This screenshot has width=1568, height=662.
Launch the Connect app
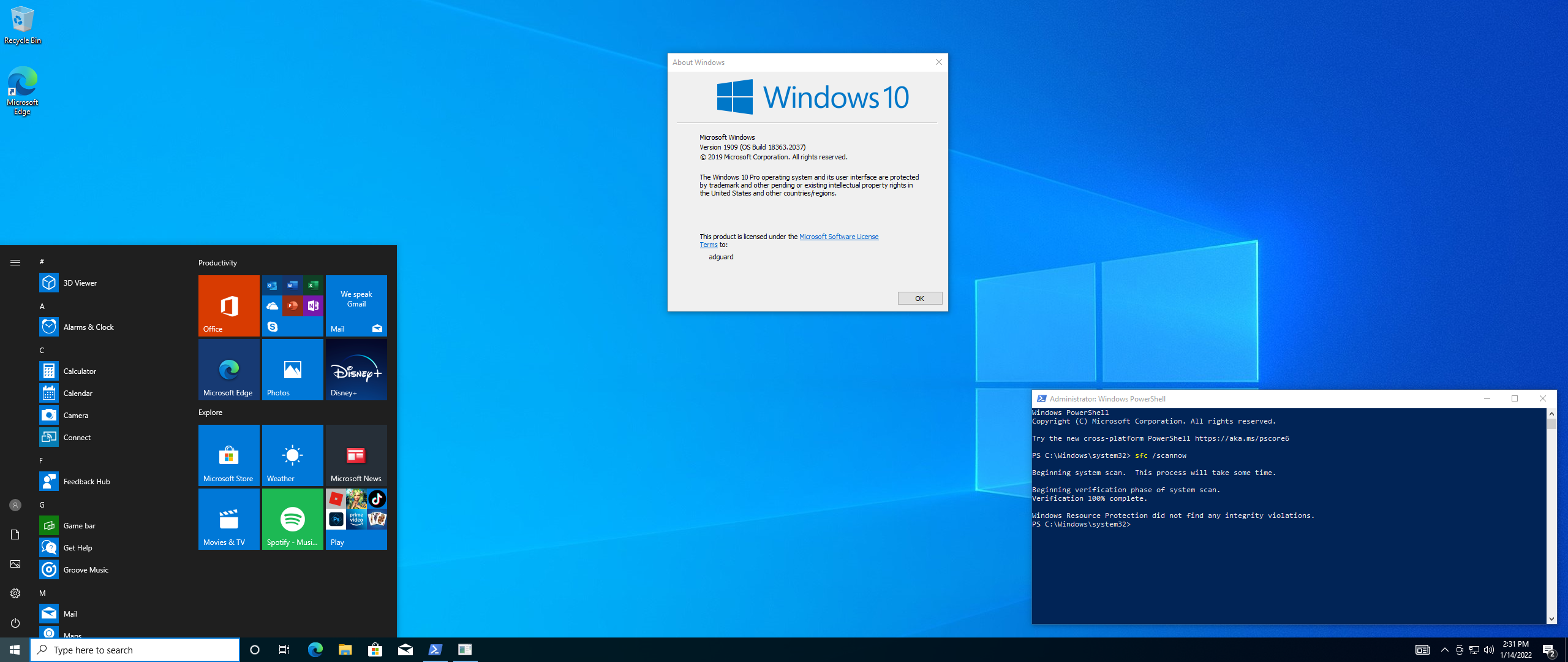[x=110, y=437]
